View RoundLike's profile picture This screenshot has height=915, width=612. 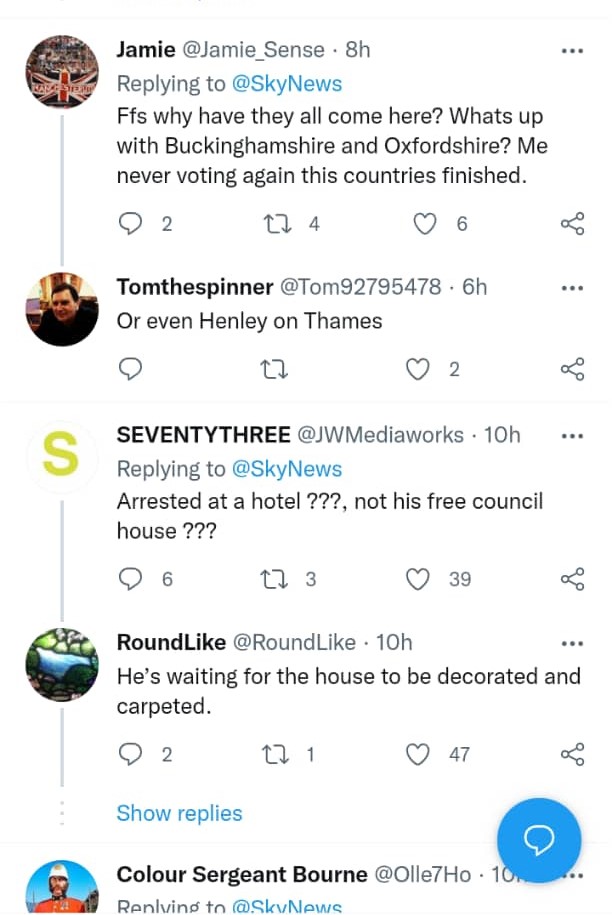[61, 664]
